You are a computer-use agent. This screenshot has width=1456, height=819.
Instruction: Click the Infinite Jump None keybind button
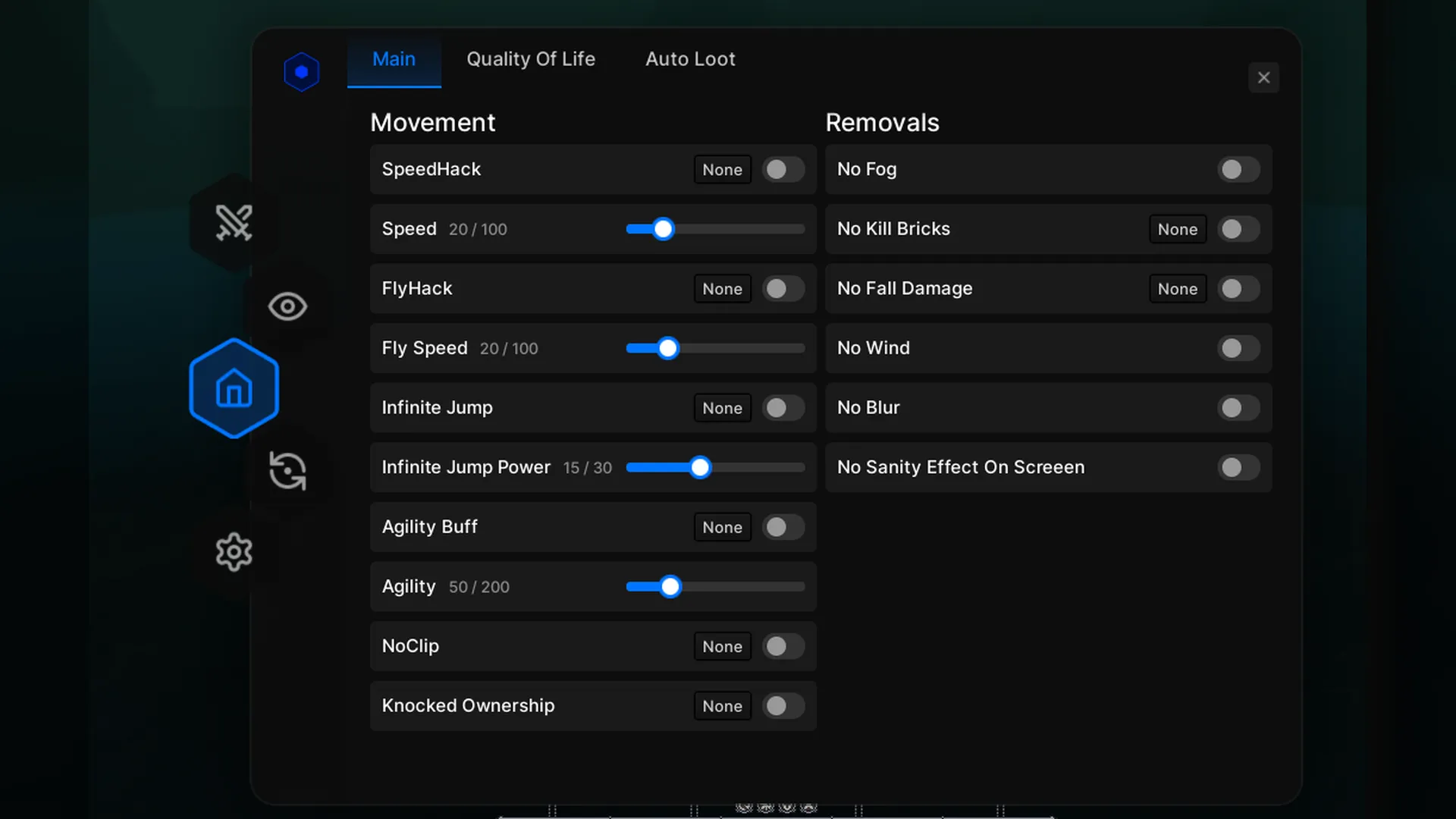tap(722, 408)
